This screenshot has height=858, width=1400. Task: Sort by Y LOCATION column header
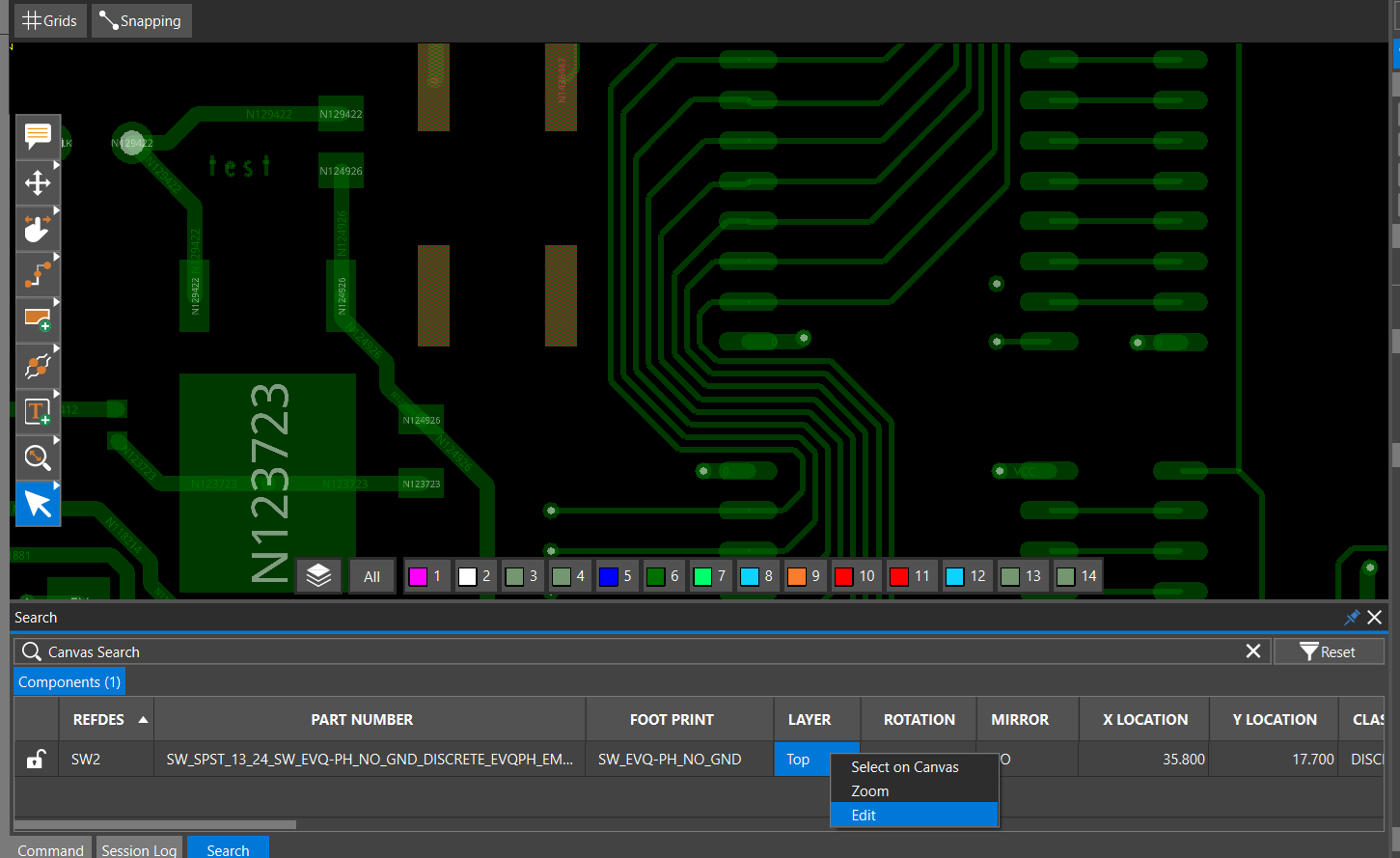point(1274,719)
